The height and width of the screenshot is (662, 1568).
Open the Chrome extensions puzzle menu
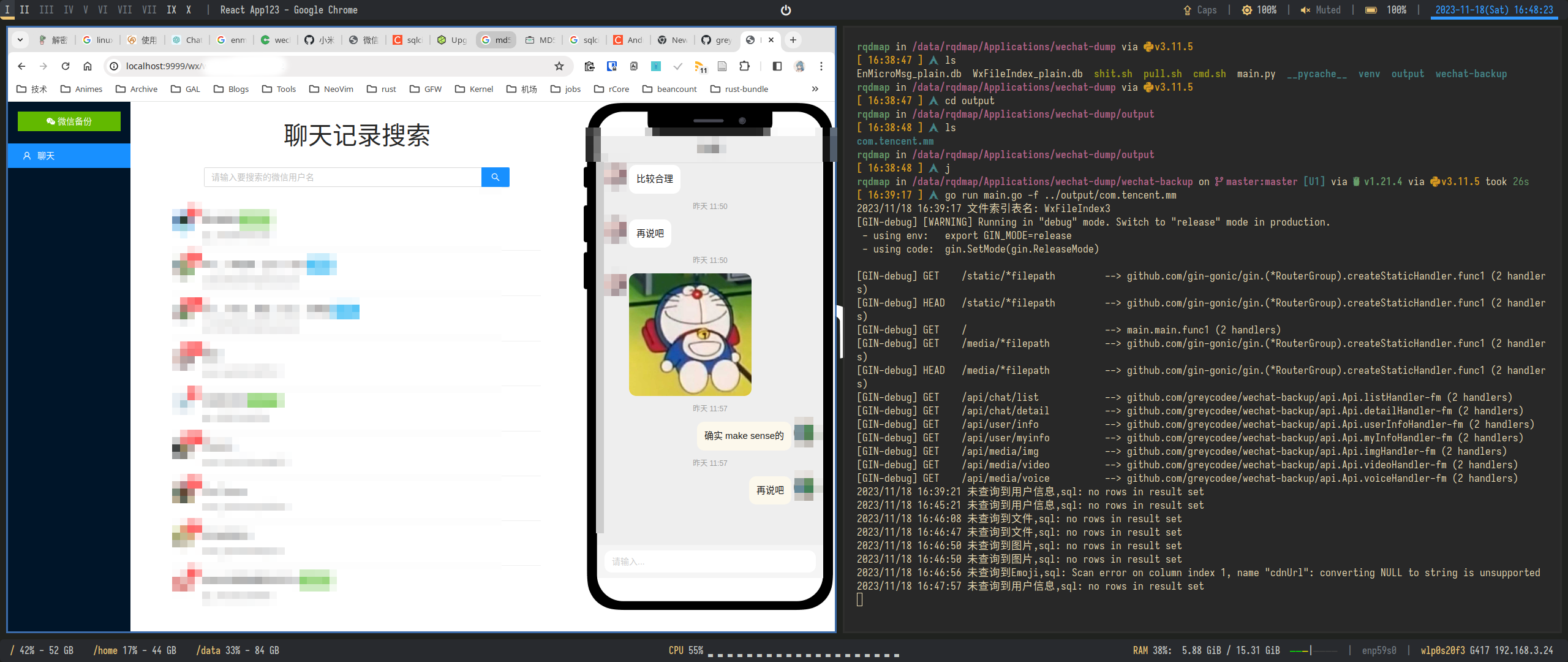point(744,66)
